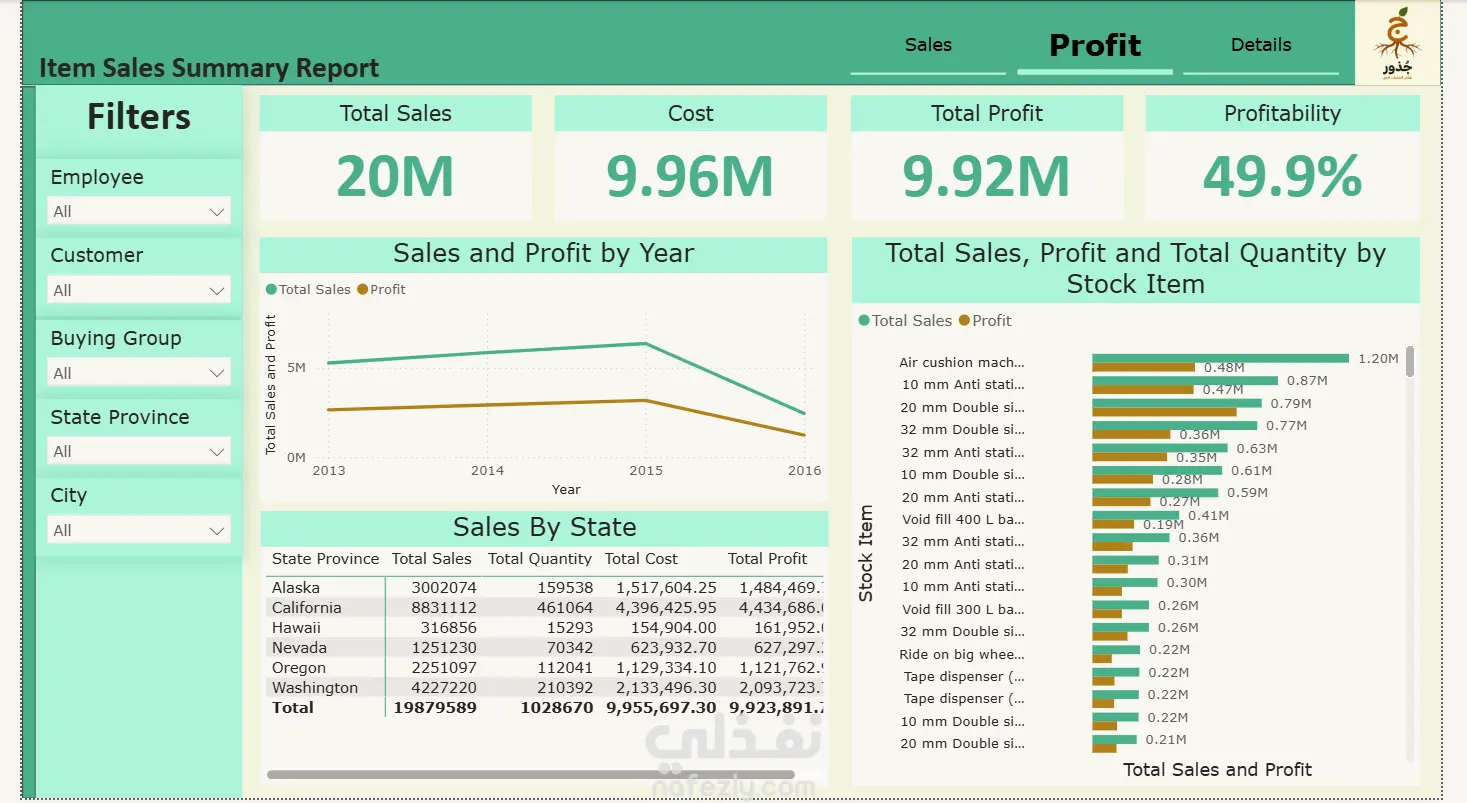Image resolution: width=1467 pixels, height=803 pixels.
Task: Click the horizontal scrollbar under Sales By State table
Action: [530, 774]
